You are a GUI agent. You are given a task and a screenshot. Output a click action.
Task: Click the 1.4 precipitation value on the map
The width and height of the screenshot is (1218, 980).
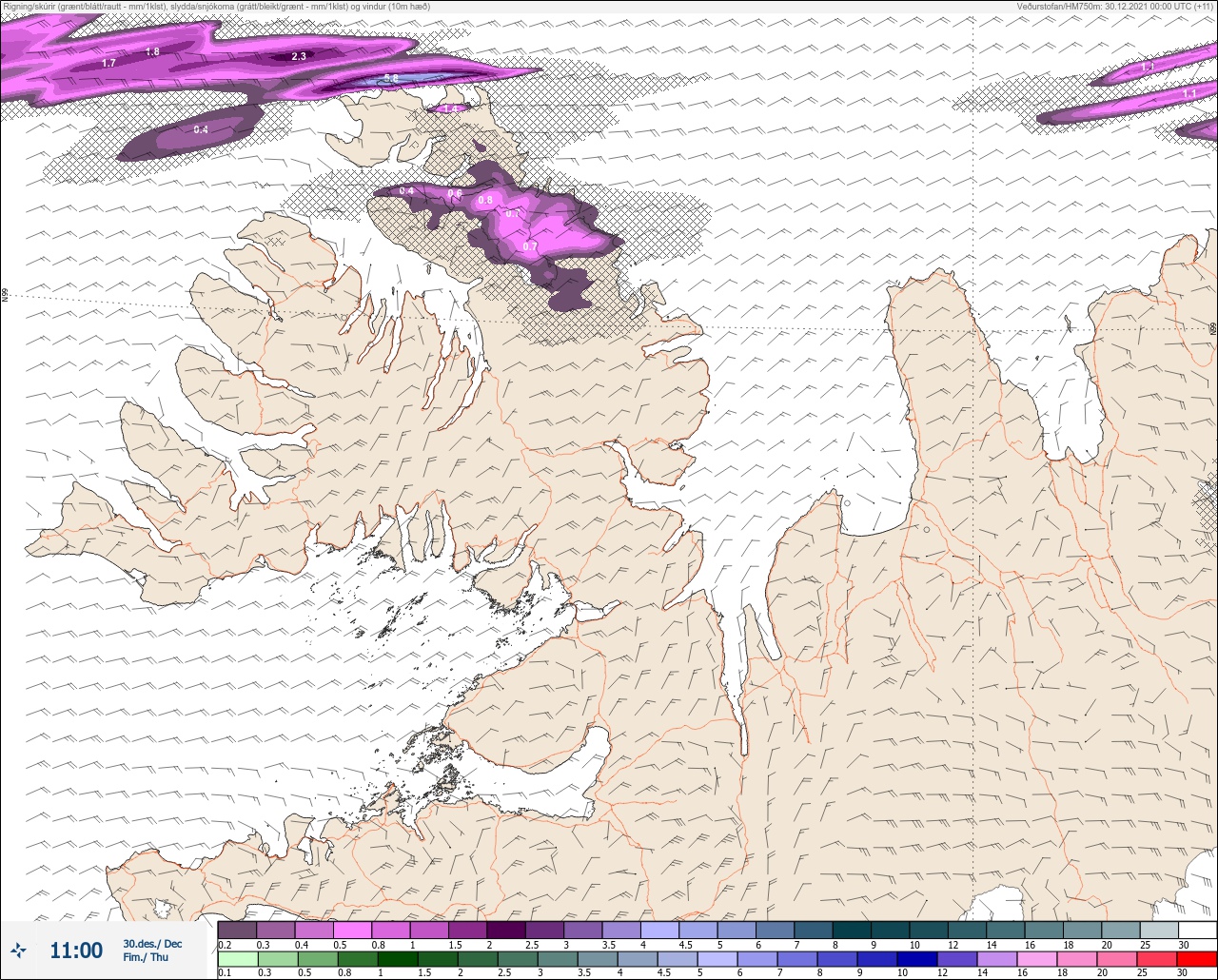[451, 108]
